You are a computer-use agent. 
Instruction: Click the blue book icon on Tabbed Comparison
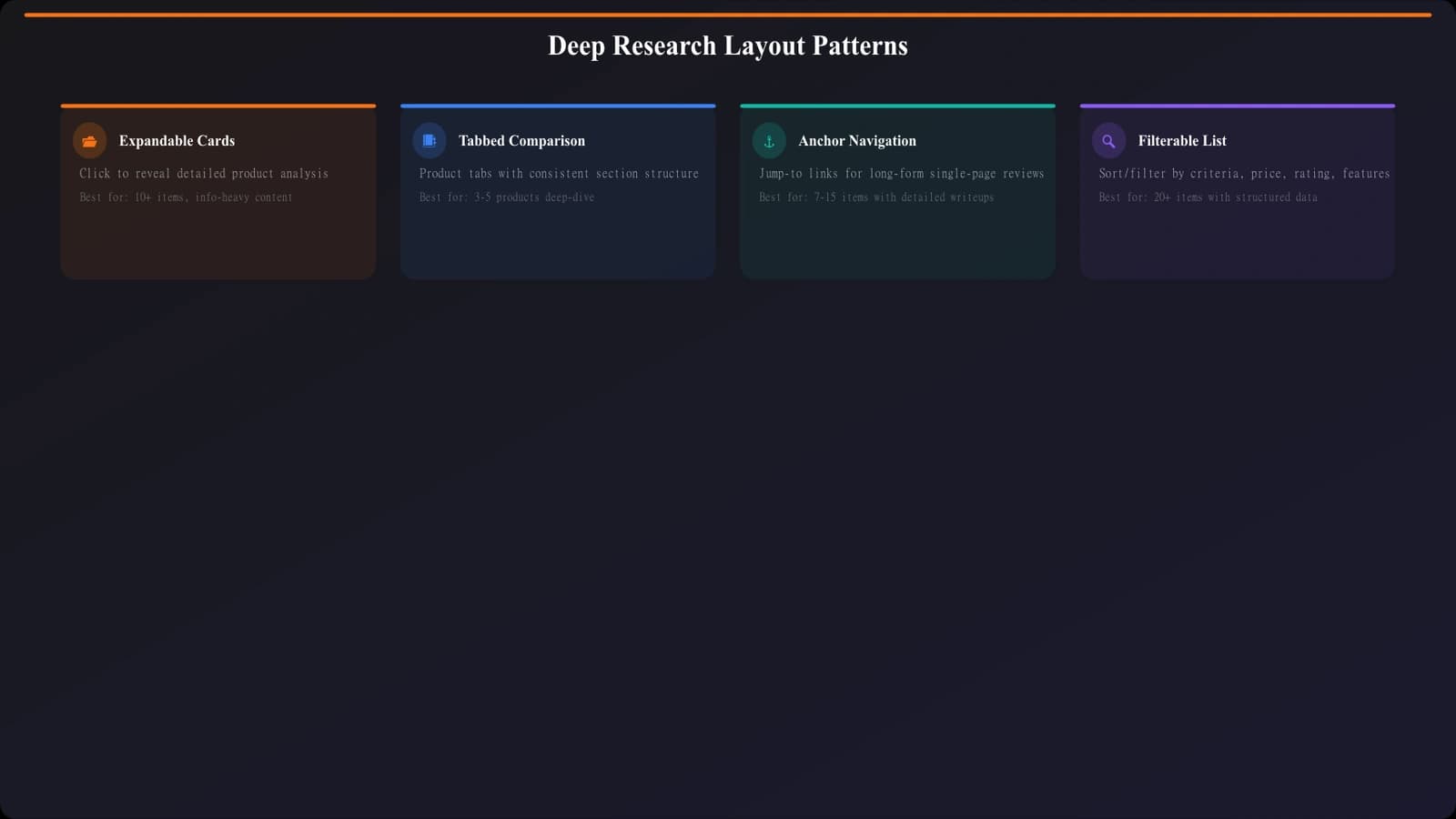tap(429, 140)
